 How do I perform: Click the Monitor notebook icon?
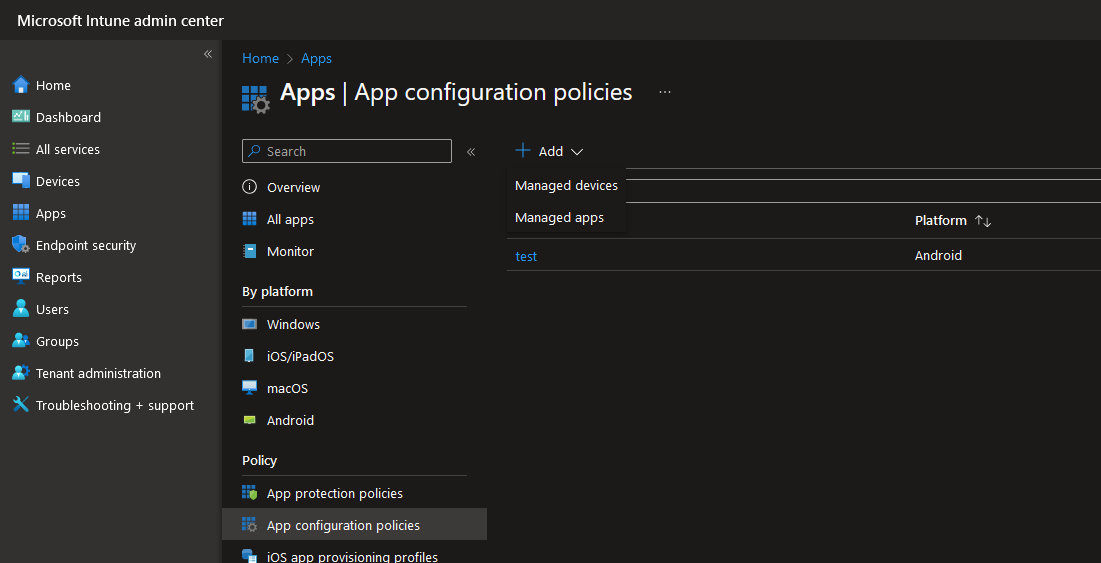pos(249,251)
